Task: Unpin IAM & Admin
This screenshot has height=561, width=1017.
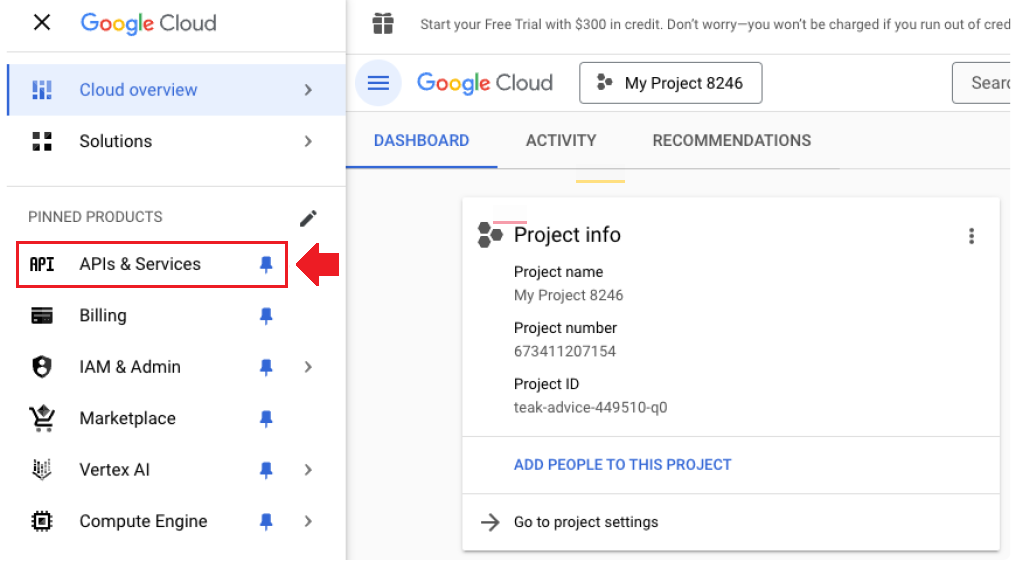Action: [266, 367]
